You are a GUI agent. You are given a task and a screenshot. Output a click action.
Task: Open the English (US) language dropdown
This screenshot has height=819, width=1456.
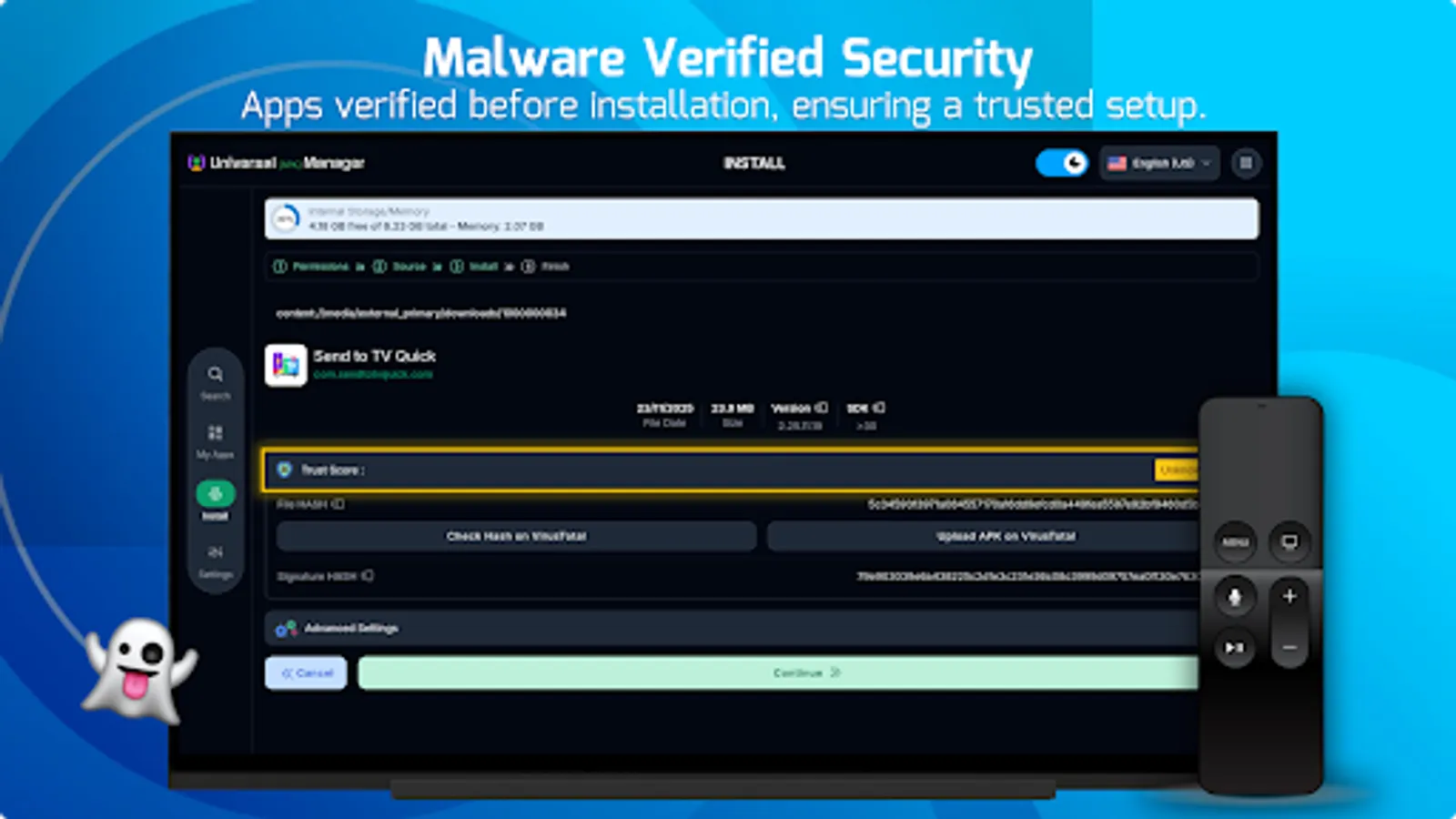point(1158,163)
